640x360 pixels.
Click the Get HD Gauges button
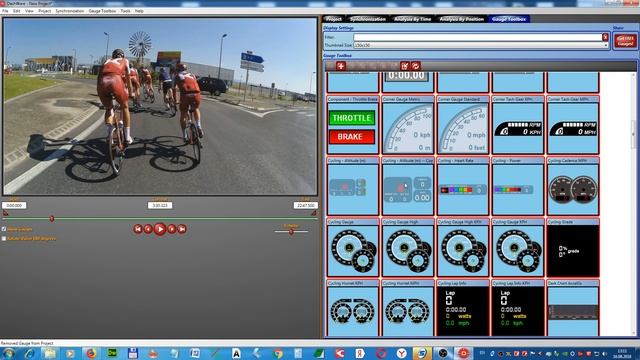point(625,41)
